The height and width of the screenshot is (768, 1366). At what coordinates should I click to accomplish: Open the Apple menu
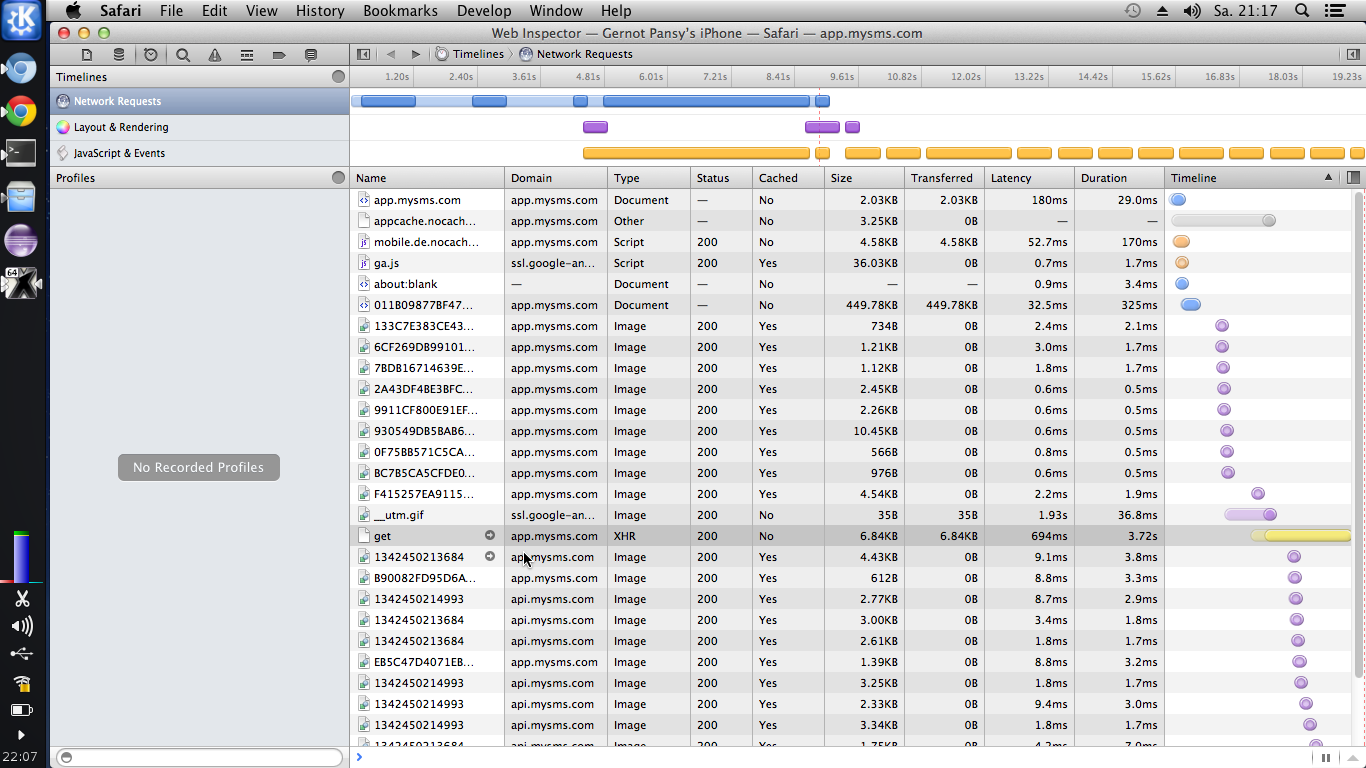coord(73,11)
